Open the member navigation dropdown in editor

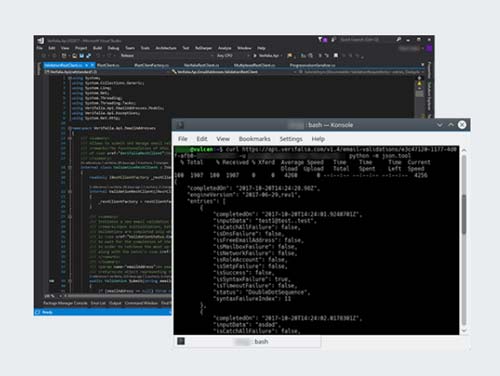point(360,72)
